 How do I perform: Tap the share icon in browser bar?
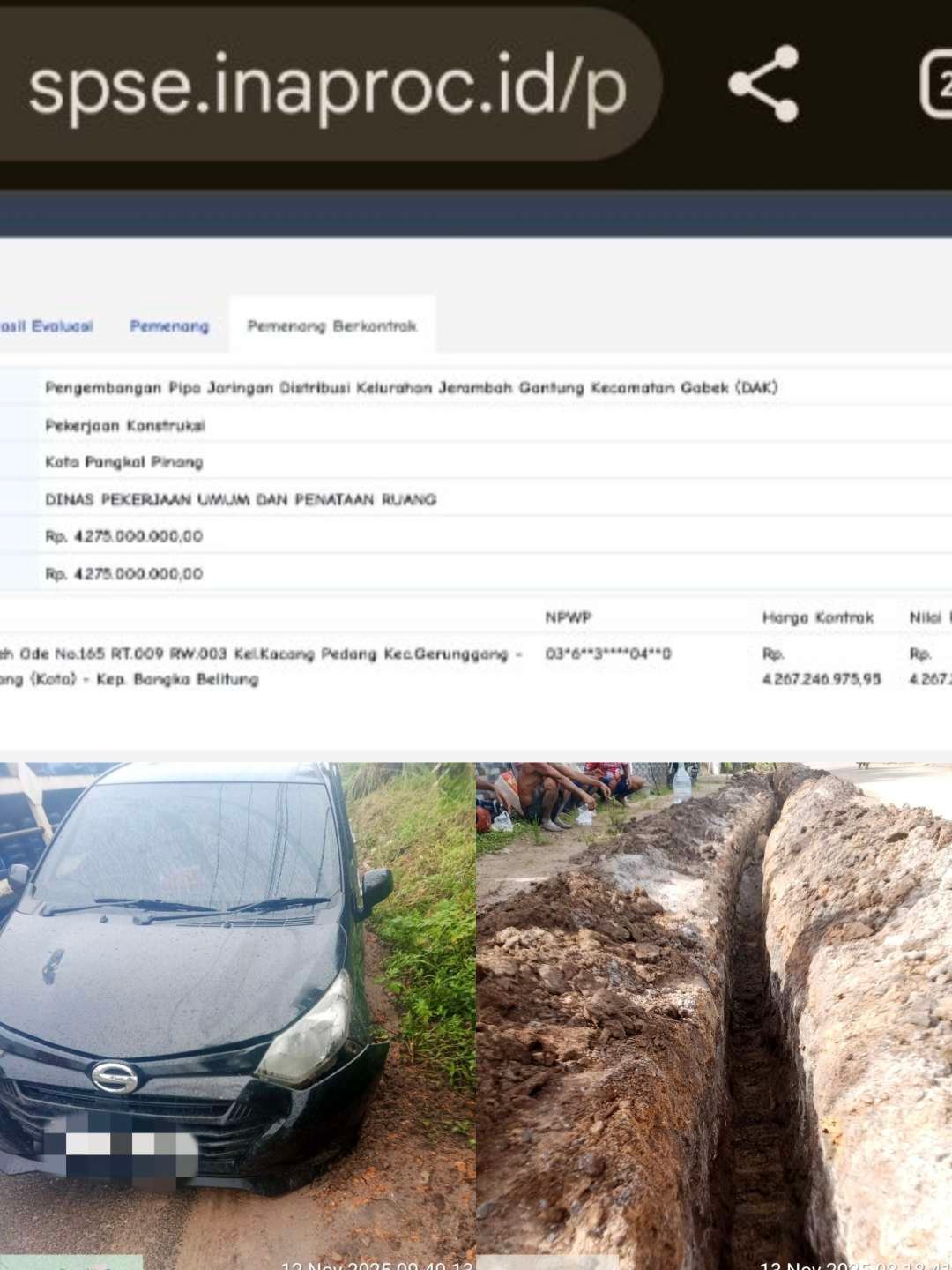[763, 84]
